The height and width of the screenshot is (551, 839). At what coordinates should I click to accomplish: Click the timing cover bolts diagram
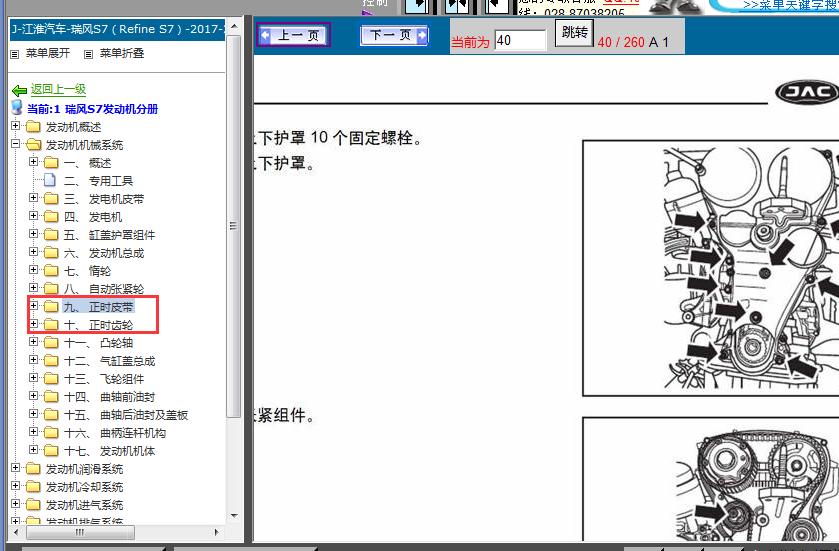click(x=711, y=268)
